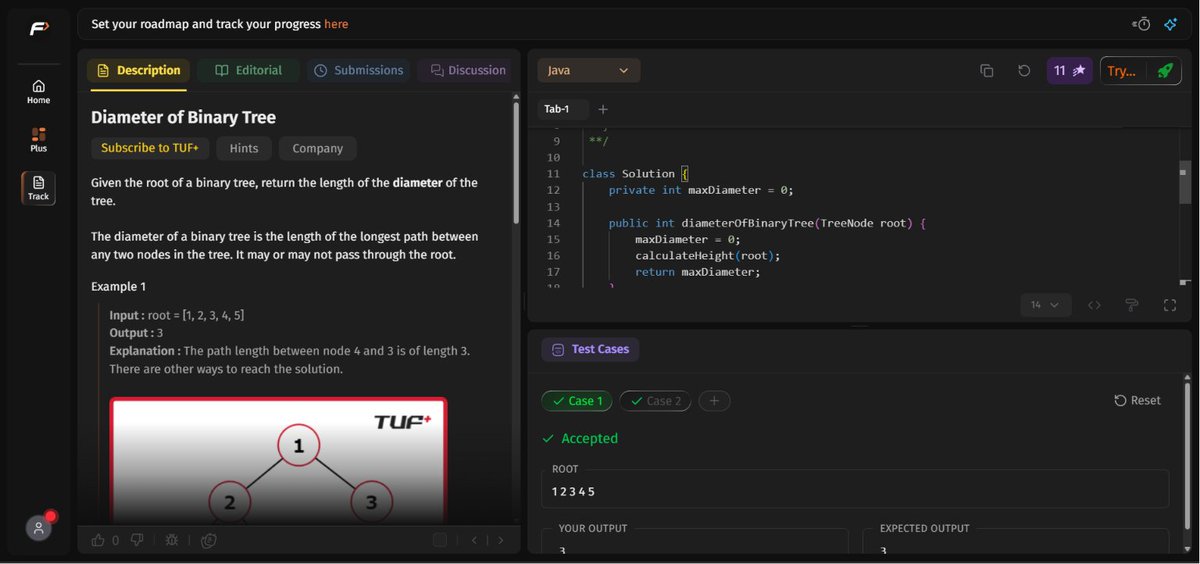Click the code editor vertical scrollbar
The image size is (1200, 564).
pos(1186,184)
